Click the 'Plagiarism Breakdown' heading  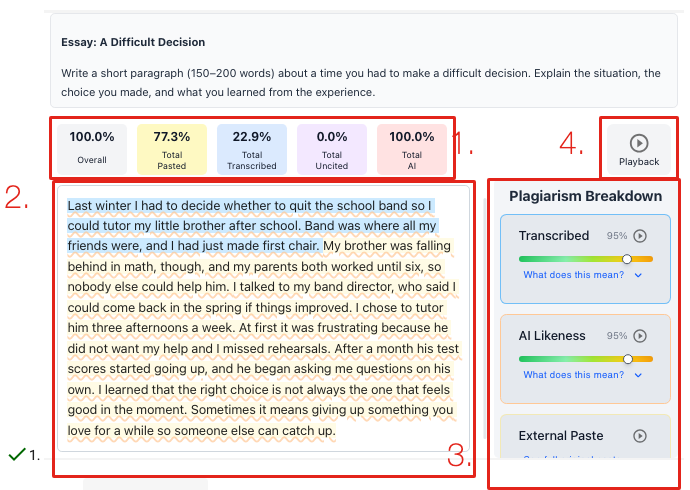pyautogui.click(x=585, y=196)
